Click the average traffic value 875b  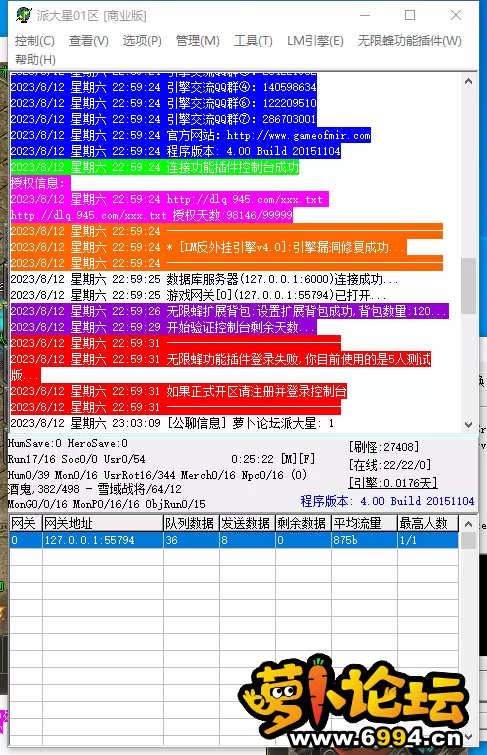[x=364, y=540]
